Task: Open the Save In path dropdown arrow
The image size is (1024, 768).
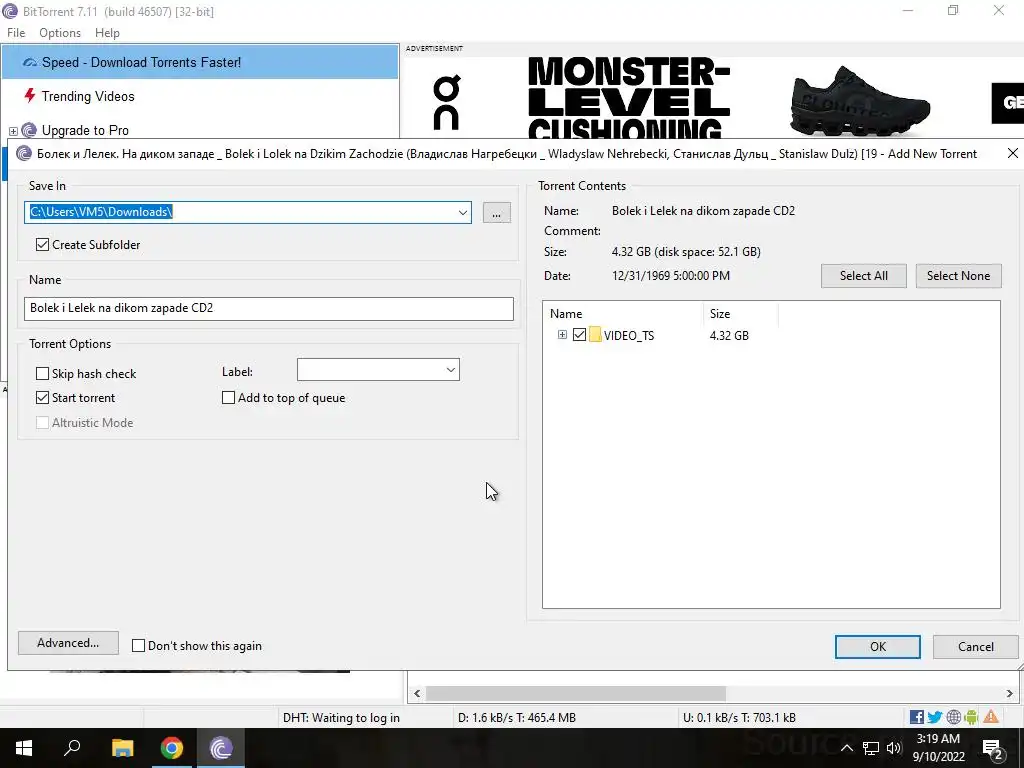Action: [462, 212]
